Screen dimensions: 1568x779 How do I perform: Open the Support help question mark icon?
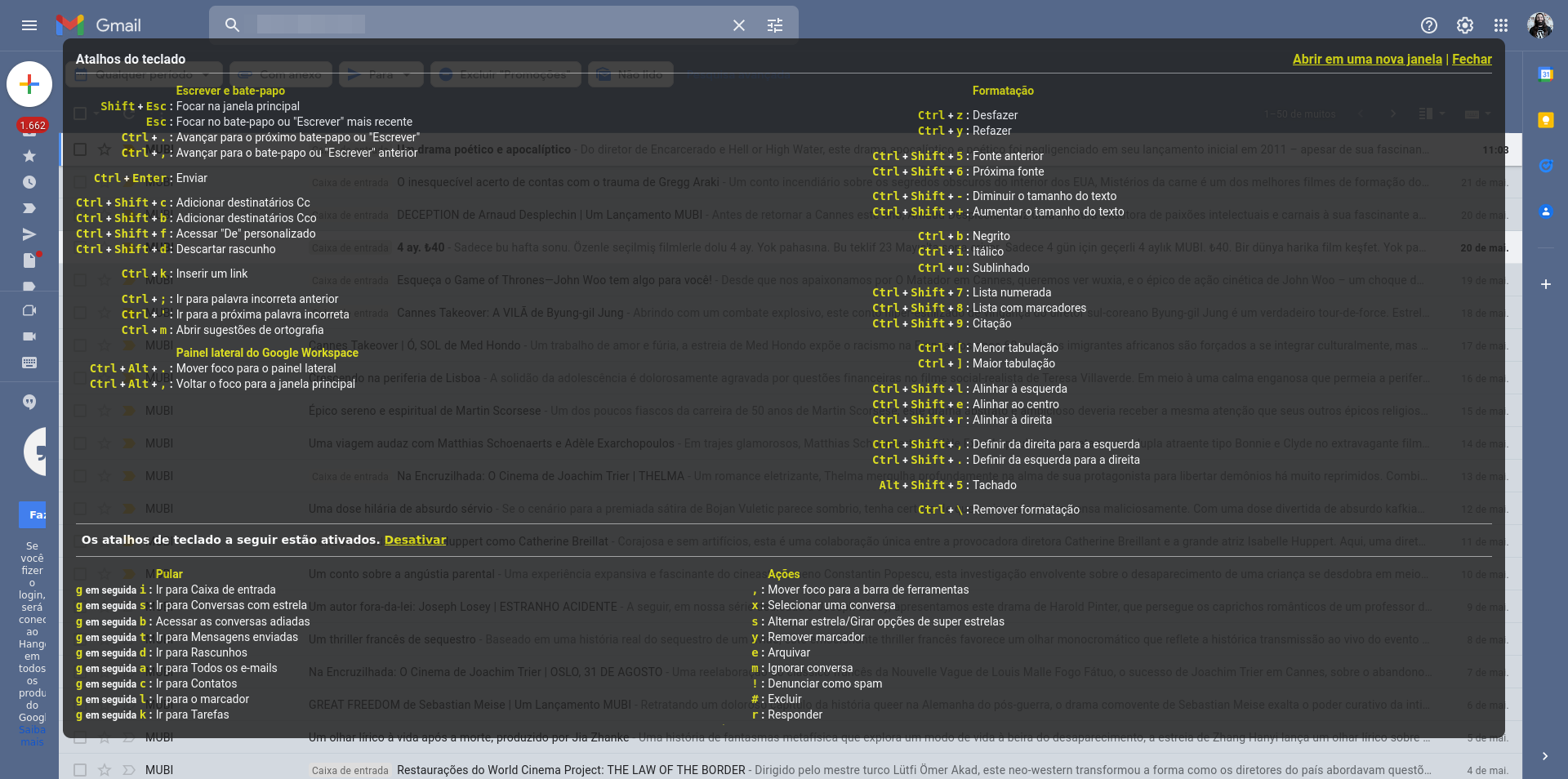1429,25
